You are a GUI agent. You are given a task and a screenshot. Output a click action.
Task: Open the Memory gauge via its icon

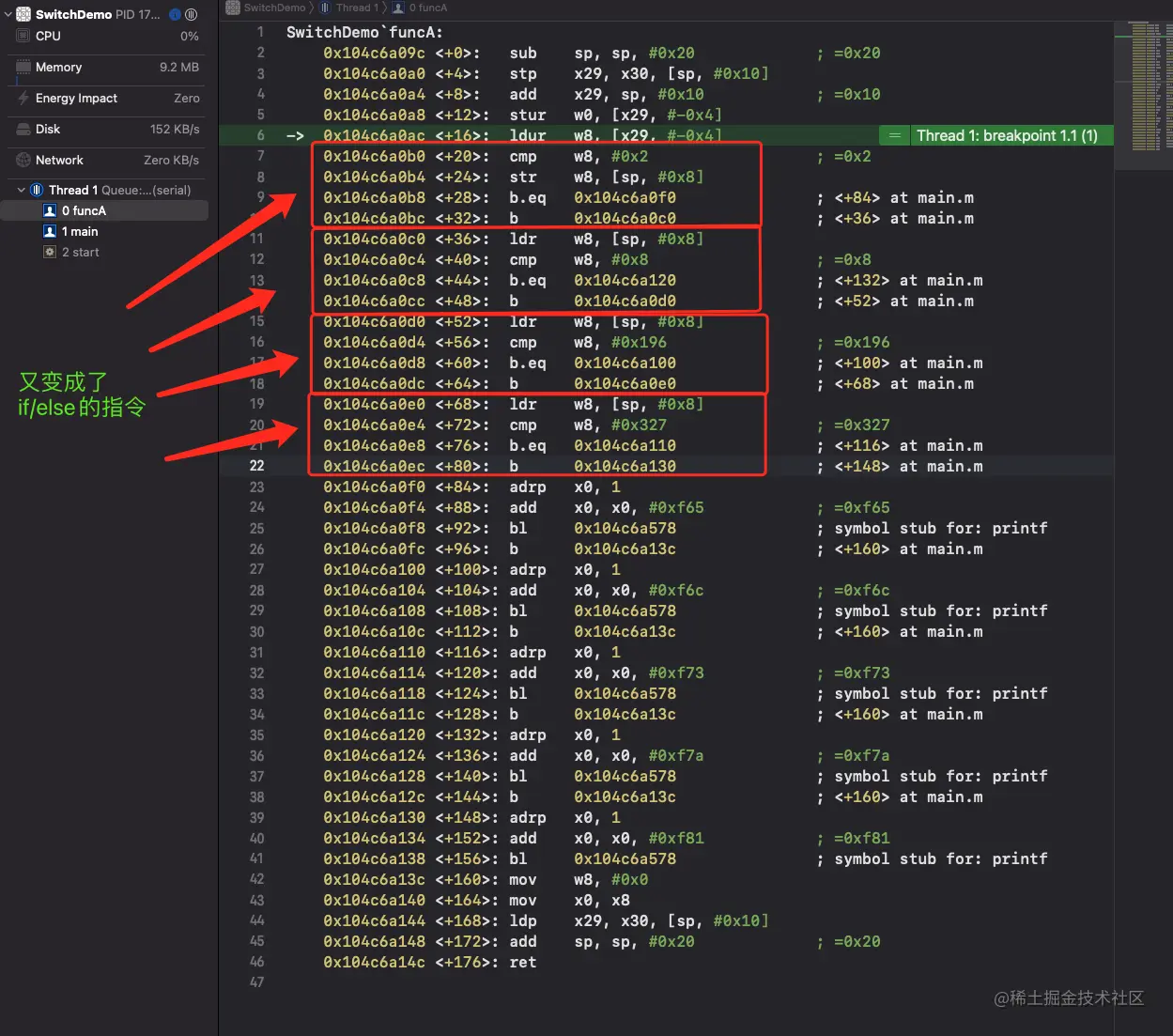23,67
